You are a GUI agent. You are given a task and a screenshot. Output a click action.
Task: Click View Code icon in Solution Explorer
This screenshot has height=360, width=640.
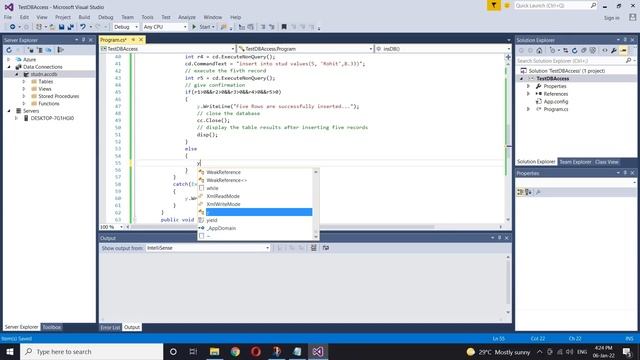[x=604, y=51]
